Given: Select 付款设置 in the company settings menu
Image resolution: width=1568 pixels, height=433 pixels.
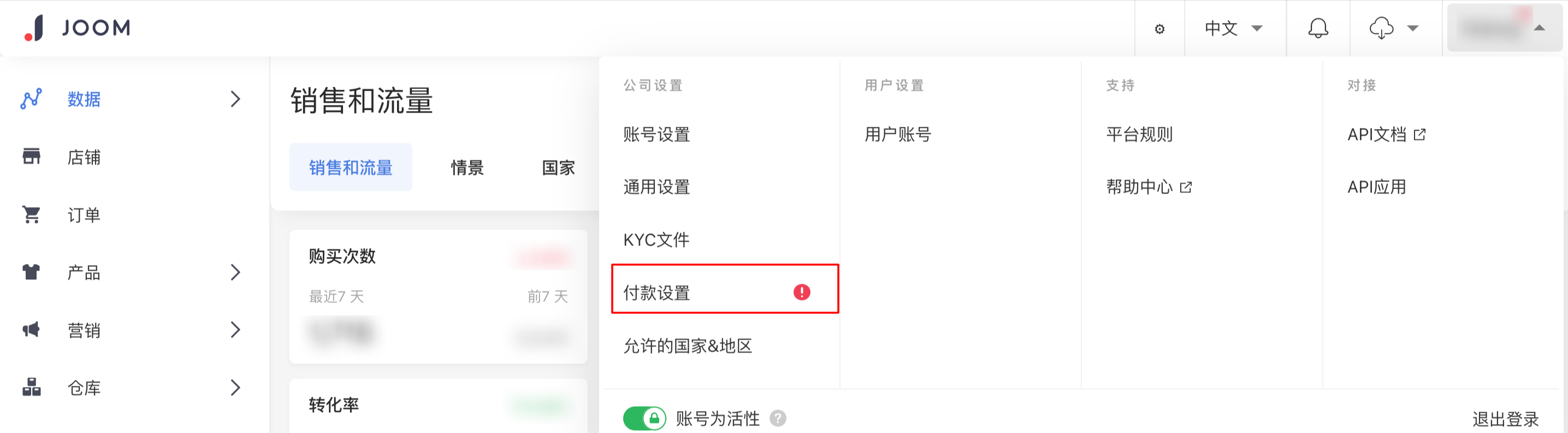Looking at the screenshot, I should 658,293.
